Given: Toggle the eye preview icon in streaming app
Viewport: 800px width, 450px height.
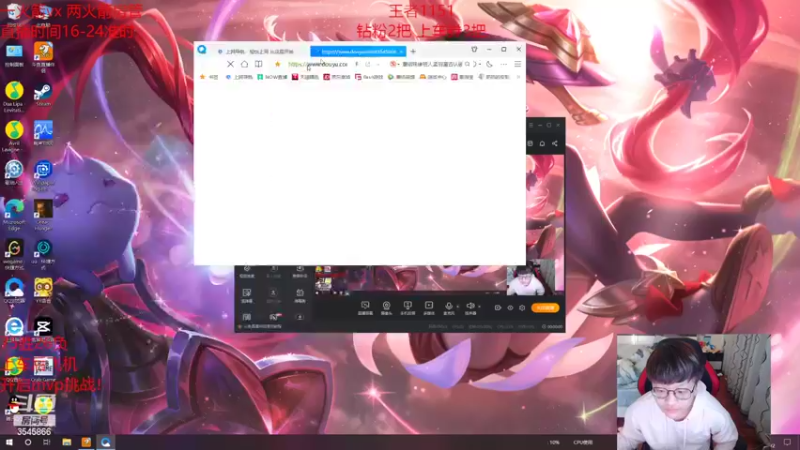Looking at the screenshot, I should pos(510,308).
